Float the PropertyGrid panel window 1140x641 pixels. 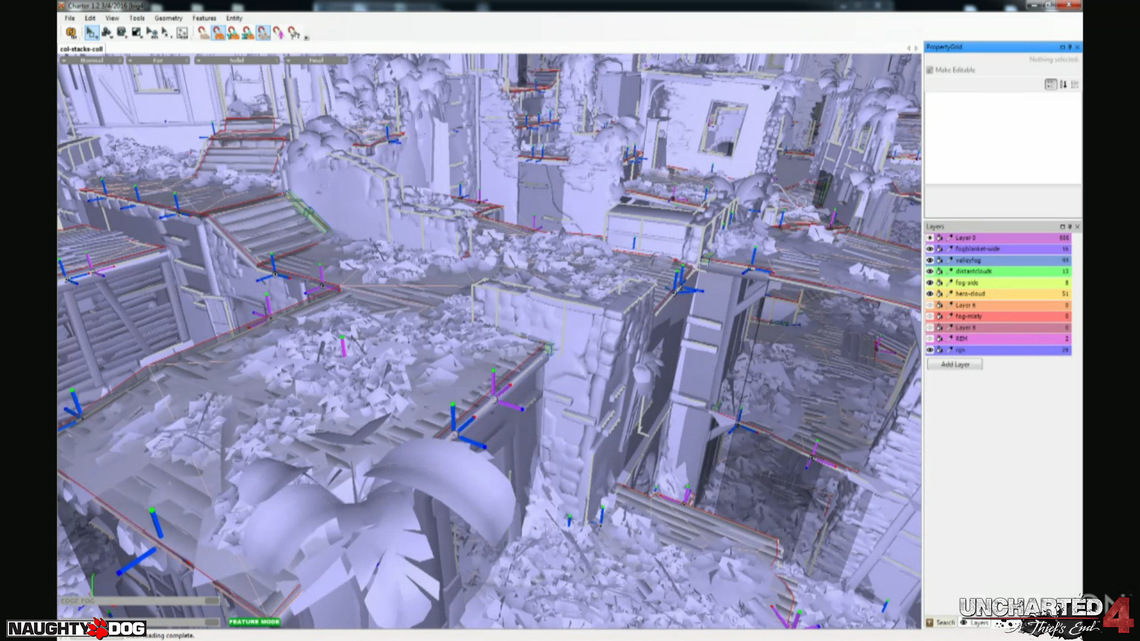click(1062, 47)
